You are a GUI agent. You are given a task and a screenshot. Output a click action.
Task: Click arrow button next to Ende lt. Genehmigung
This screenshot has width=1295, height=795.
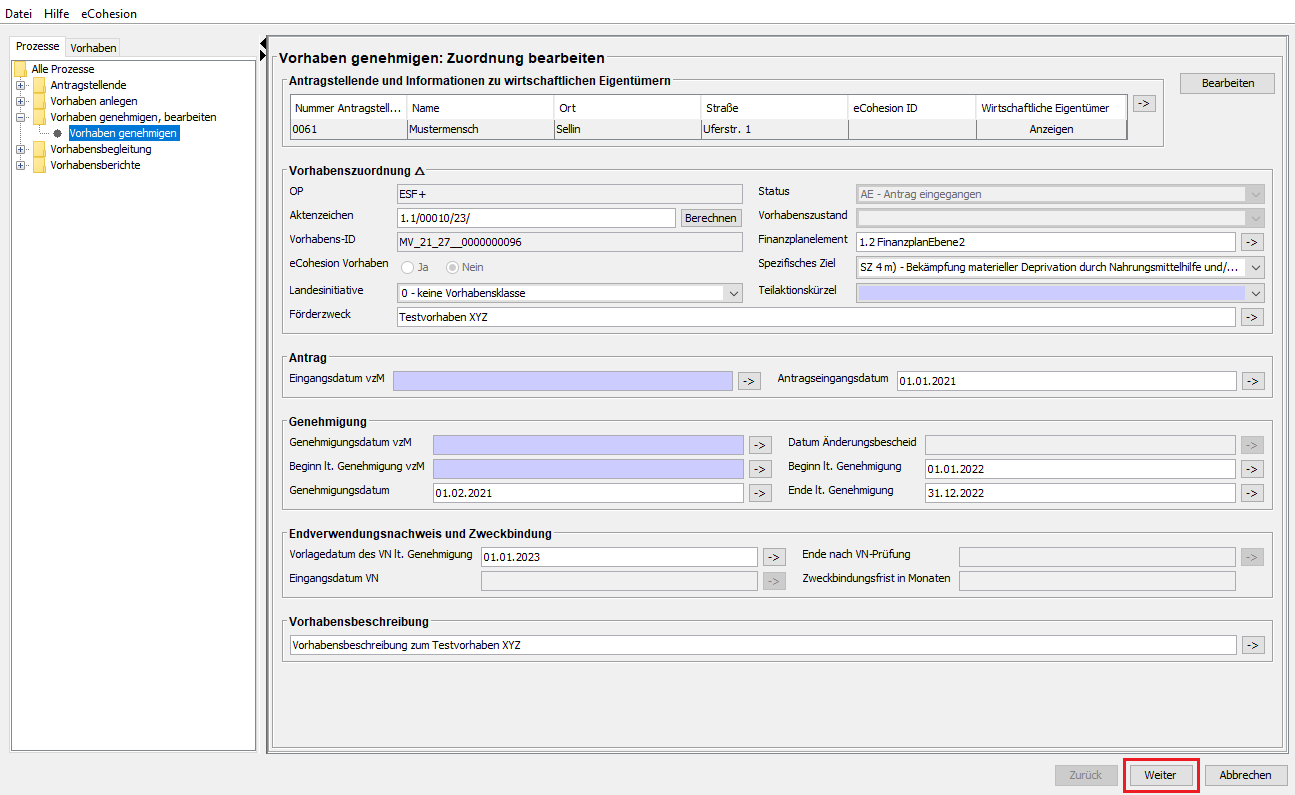[1252, 493]
